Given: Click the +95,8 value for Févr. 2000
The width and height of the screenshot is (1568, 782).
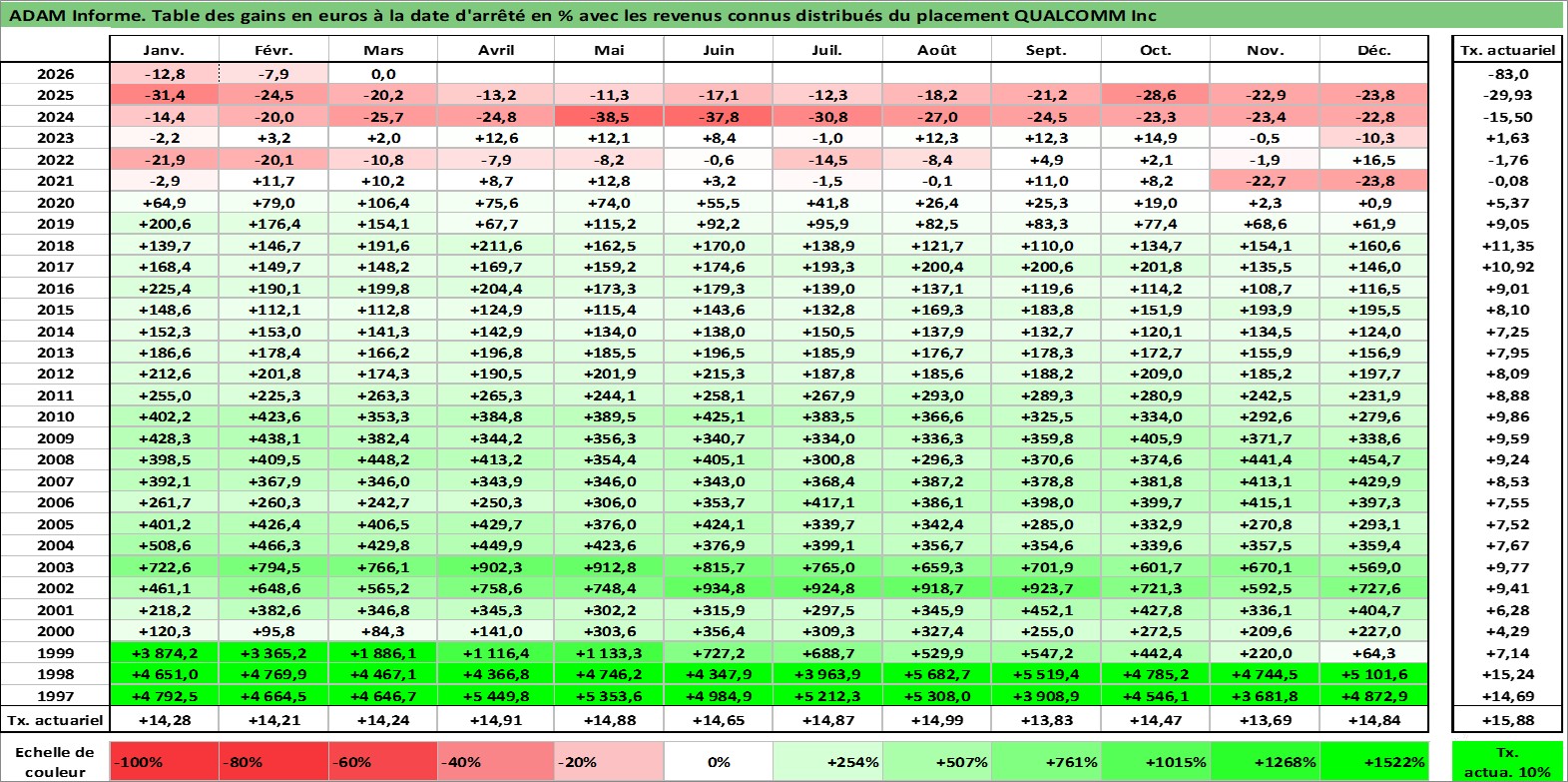Looking at the screenshot, I should pyautogui.click(x=273, y=631).
